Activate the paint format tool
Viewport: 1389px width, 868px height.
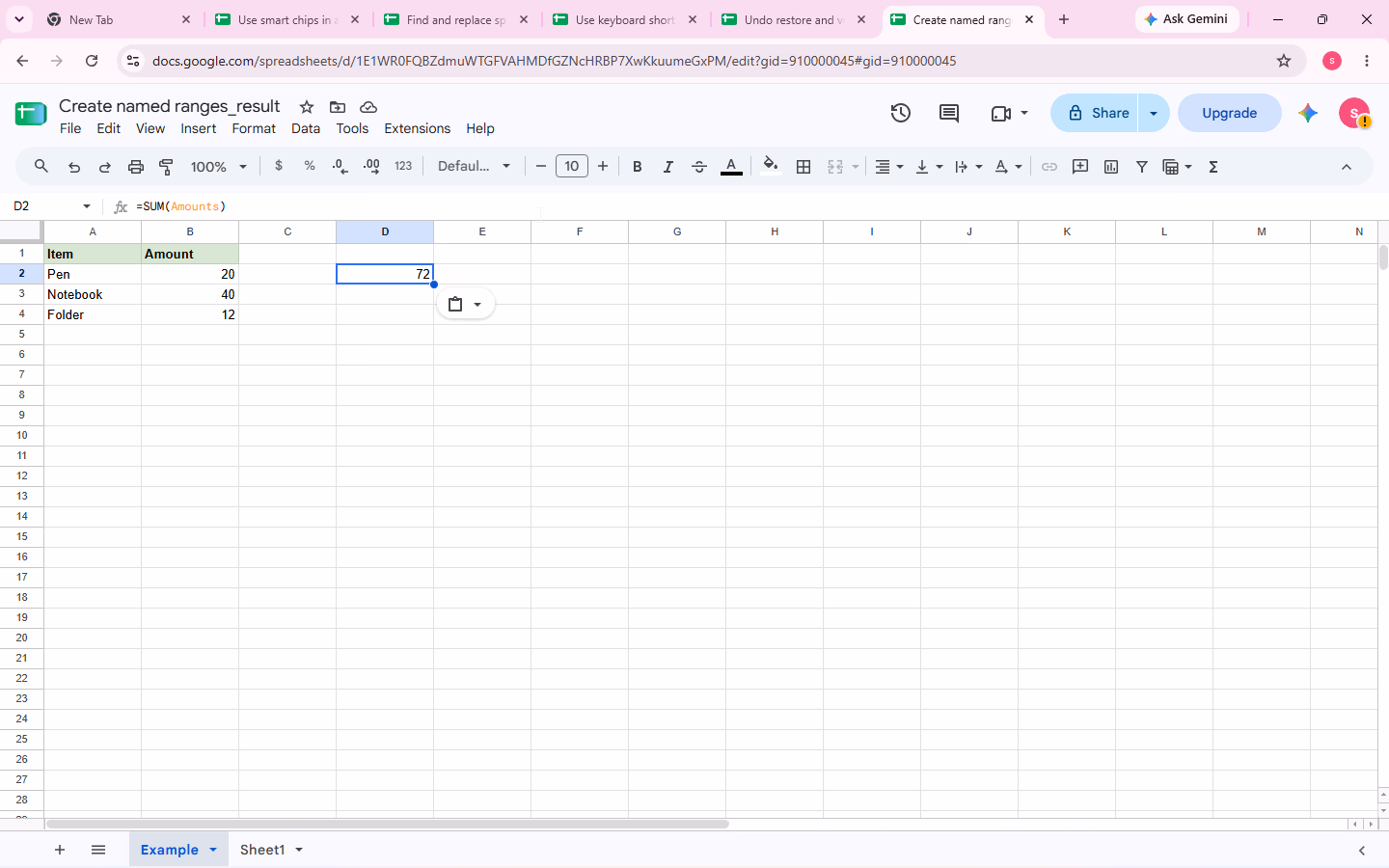click(166, 167)
